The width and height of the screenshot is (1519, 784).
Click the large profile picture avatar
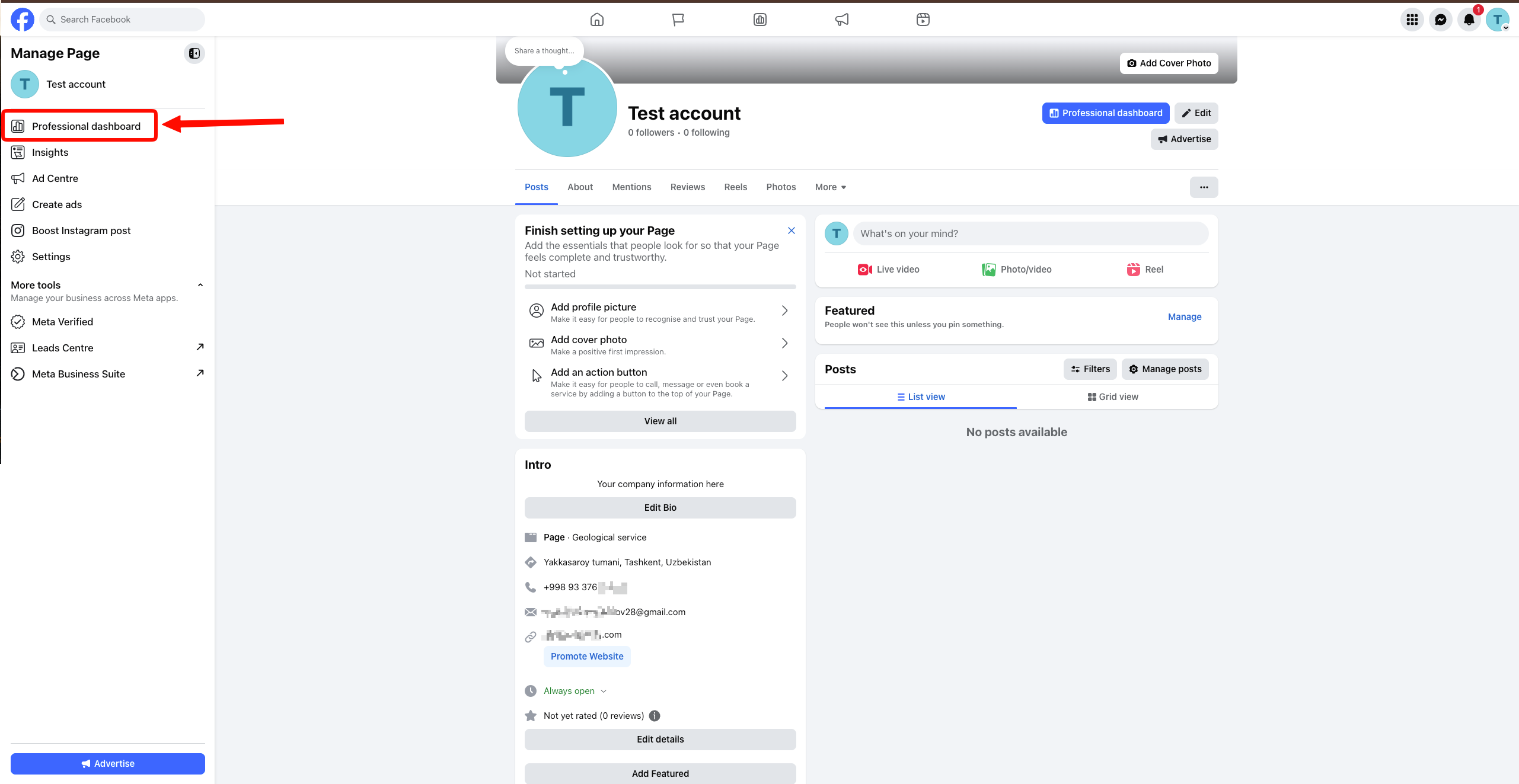[567, 107]
